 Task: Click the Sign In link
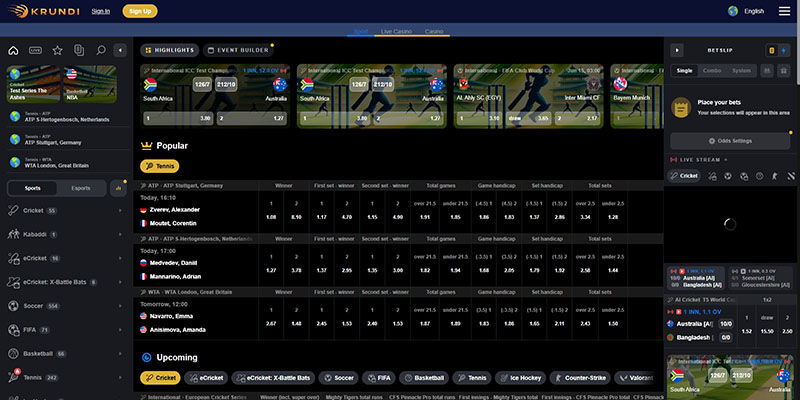pyautogui.click(x=101, y=11)
